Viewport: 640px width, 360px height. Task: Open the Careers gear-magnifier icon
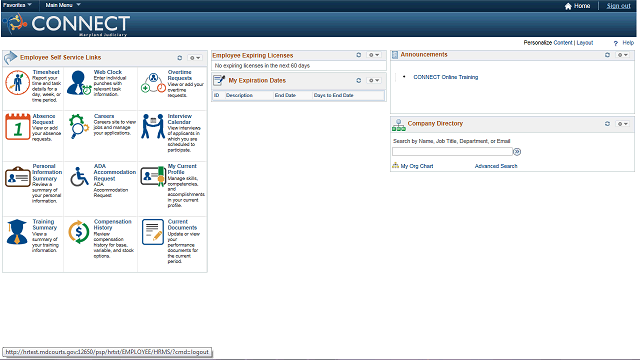pyautogui.click(x=78, y=127)
